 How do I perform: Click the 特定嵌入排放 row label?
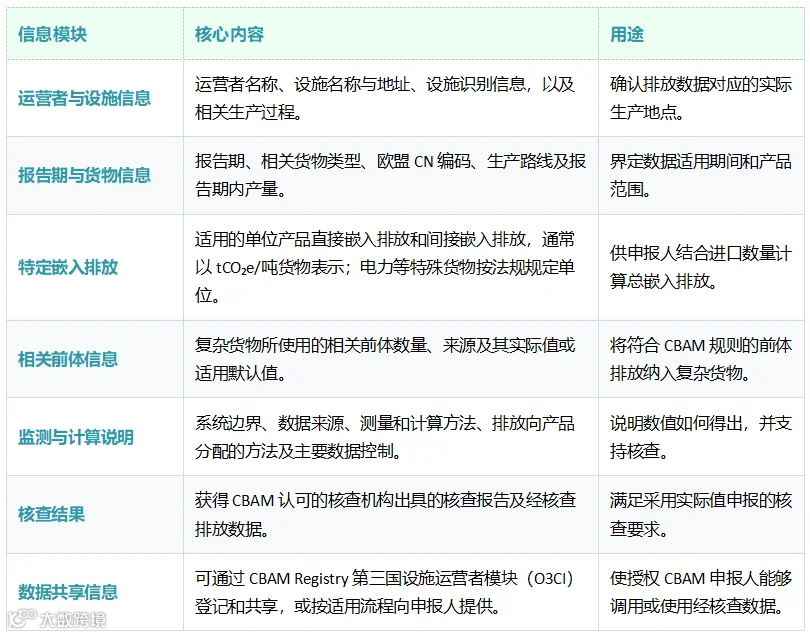(x=68, y=268)
